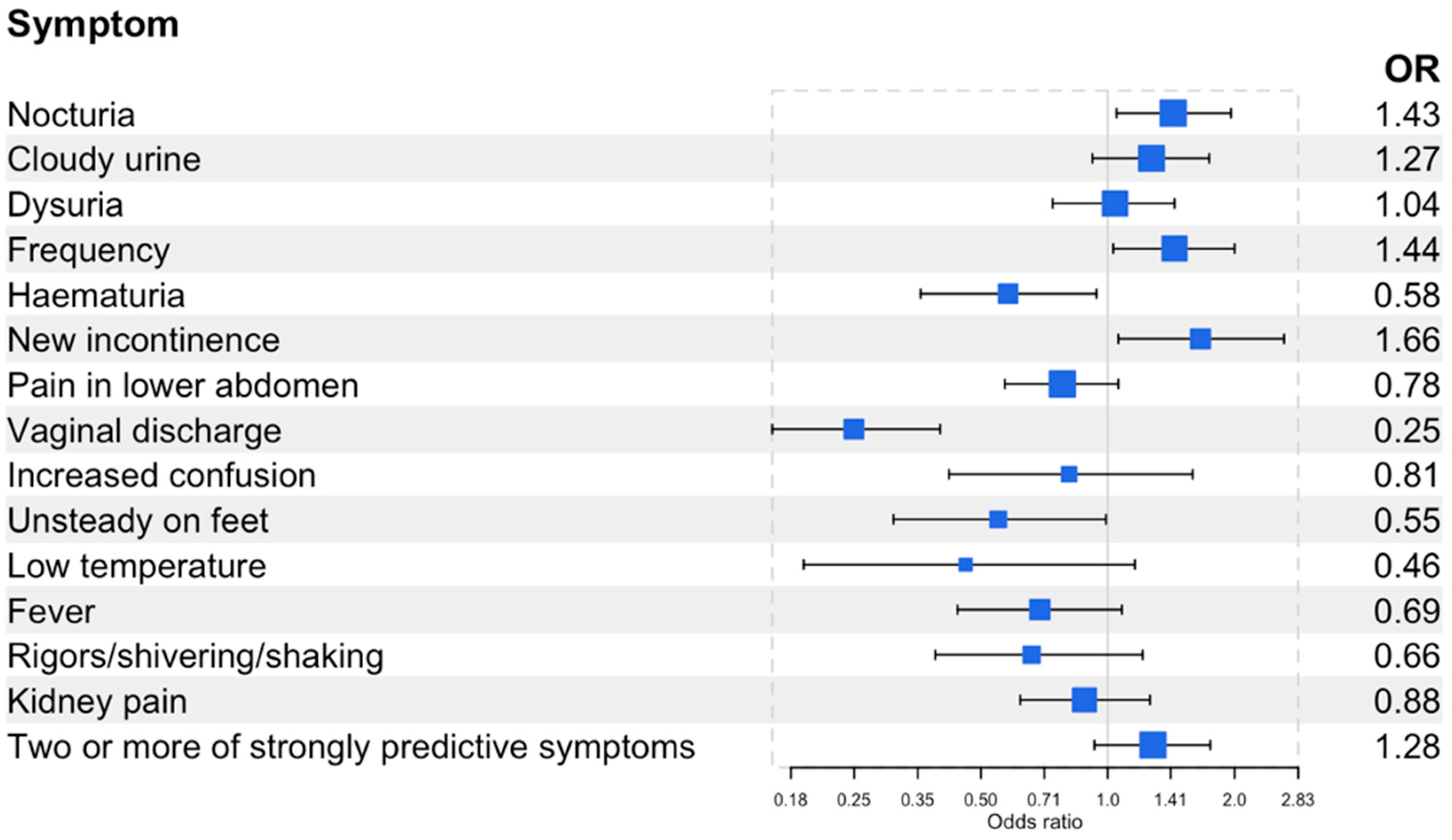
Task: Select the "Frequency" symptom label
Action: (x=89, y=250)
